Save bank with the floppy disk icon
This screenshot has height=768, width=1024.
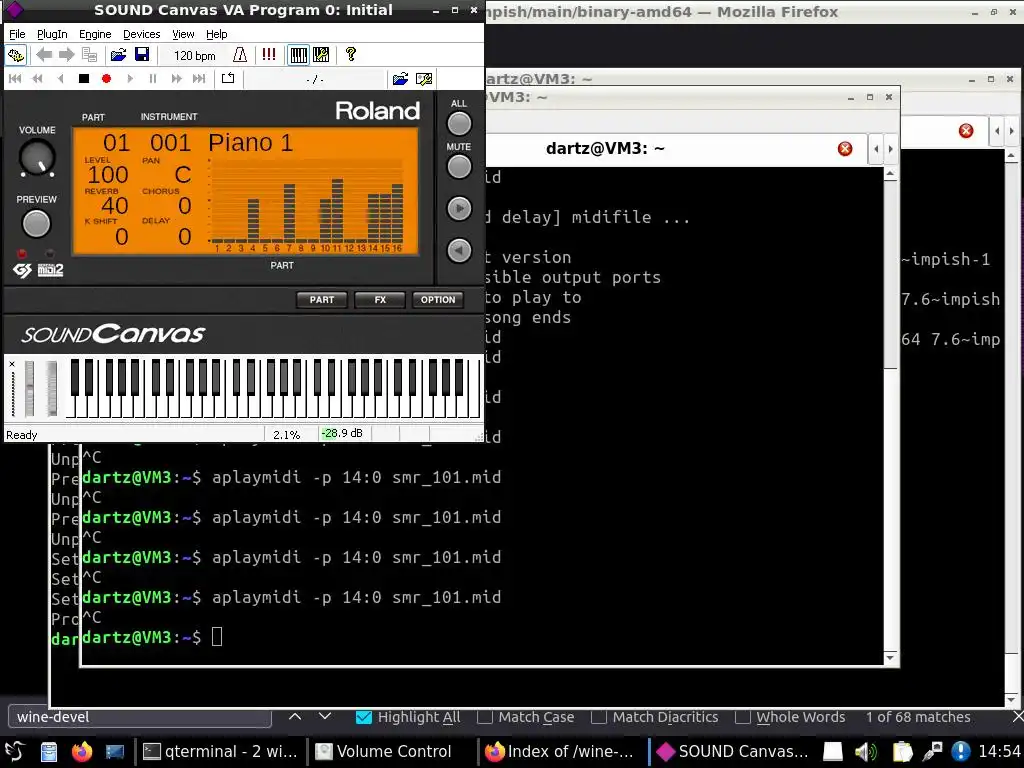point(142,56)
